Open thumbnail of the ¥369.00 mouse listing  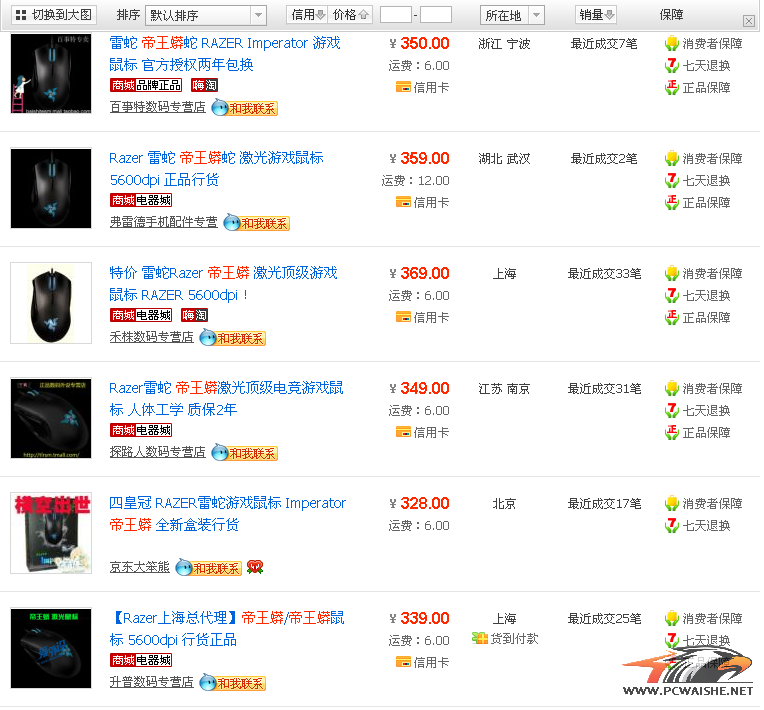coord(51,303)
